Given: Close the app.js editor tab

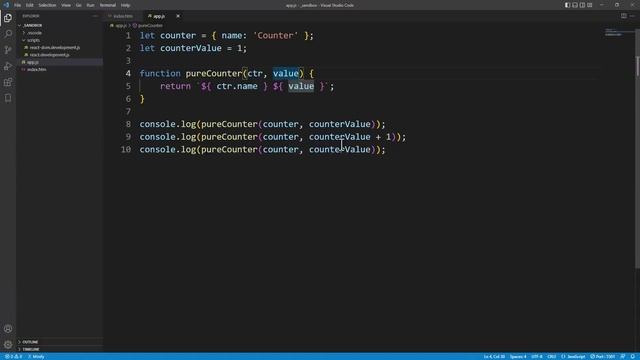Looking at the screenshot, I should coord(178,16).
